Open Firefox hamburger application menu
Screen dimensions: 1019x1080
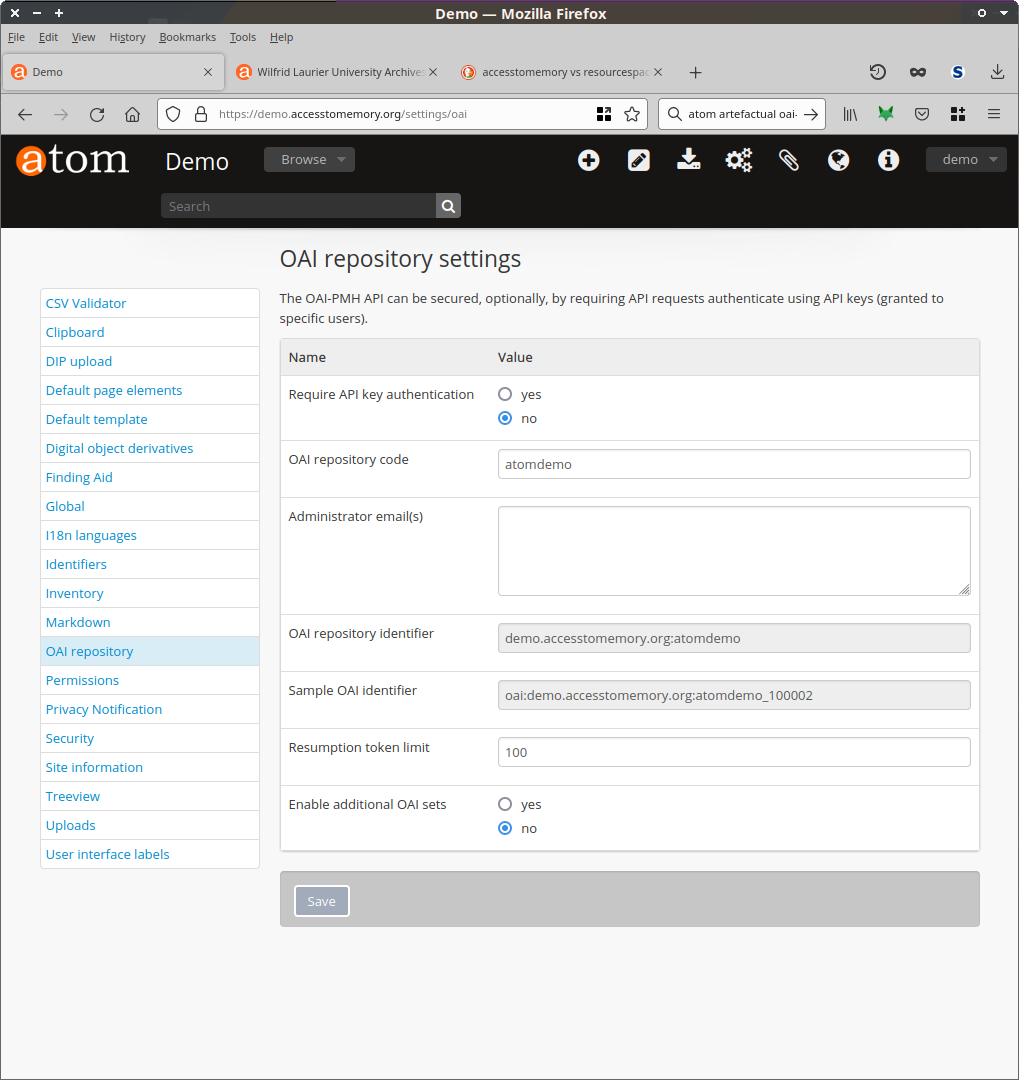click(993, 114)
